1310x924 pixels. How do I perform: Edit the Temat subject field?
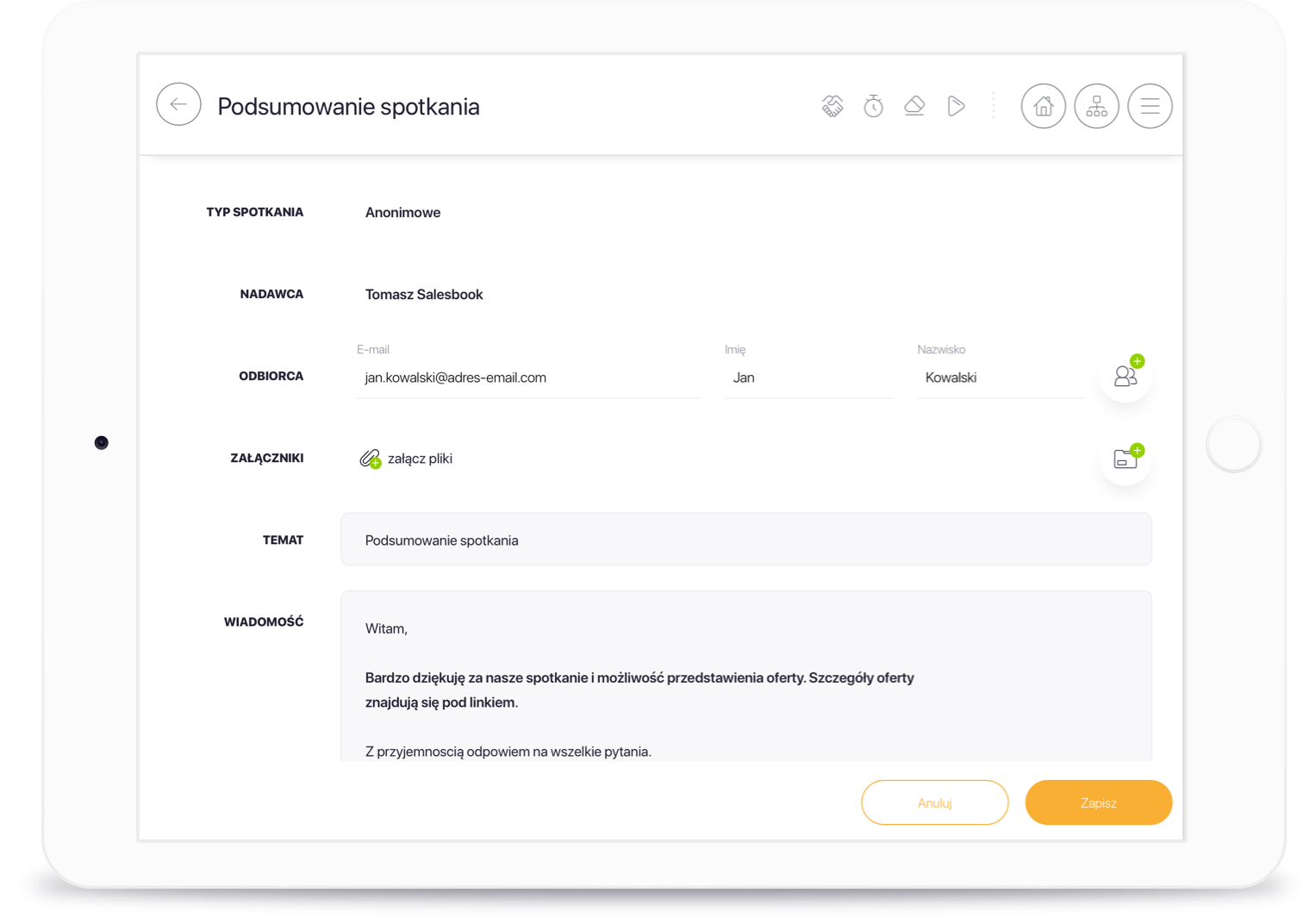click(746, 540)
